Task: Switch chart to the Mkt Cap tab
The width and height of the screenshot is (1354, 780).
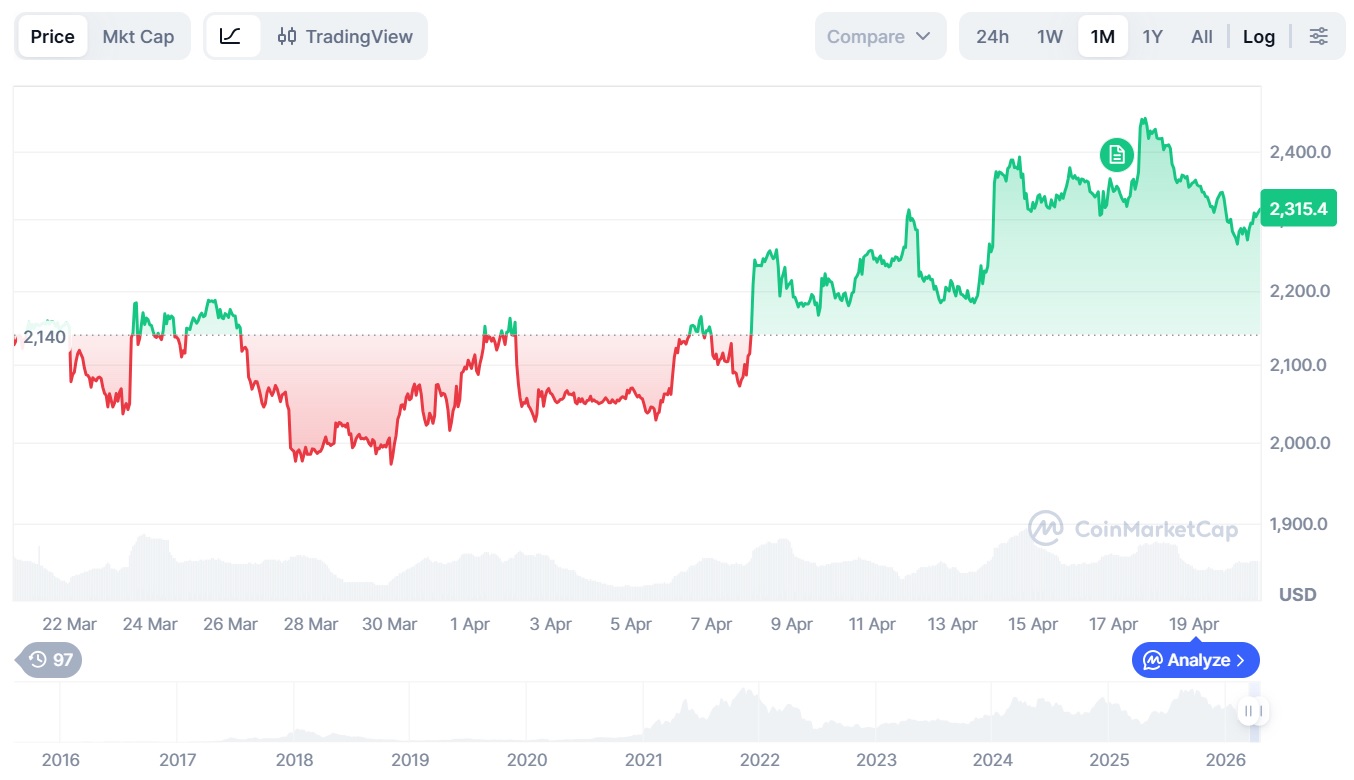Action: pos(138,37)
